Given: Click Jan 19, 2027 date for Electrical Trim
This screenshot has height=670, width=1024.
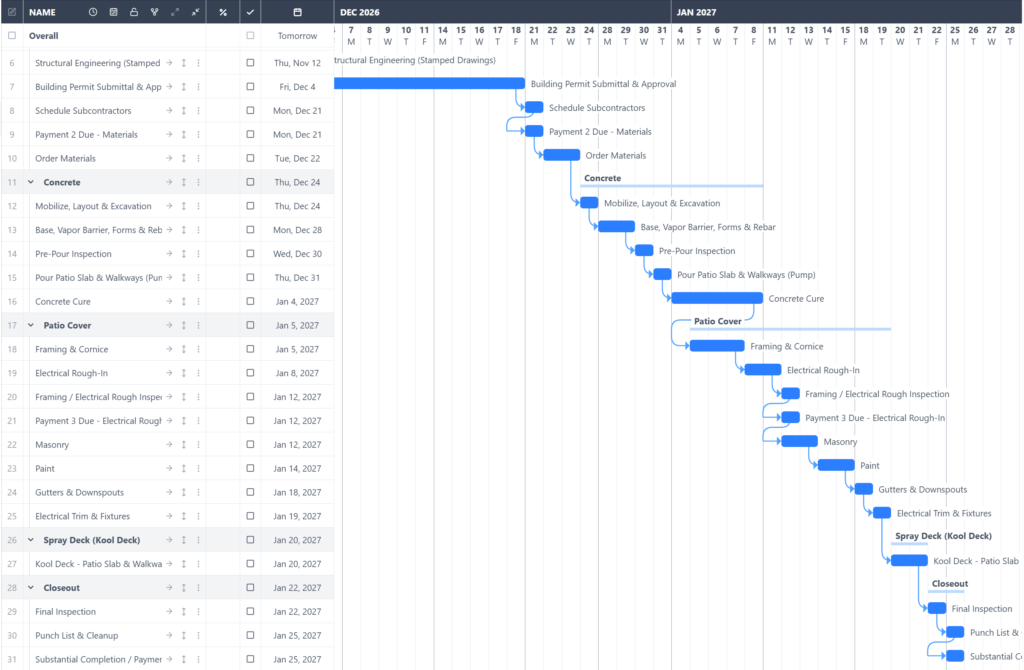Looking at the screenshot, I should click(297, 516).
